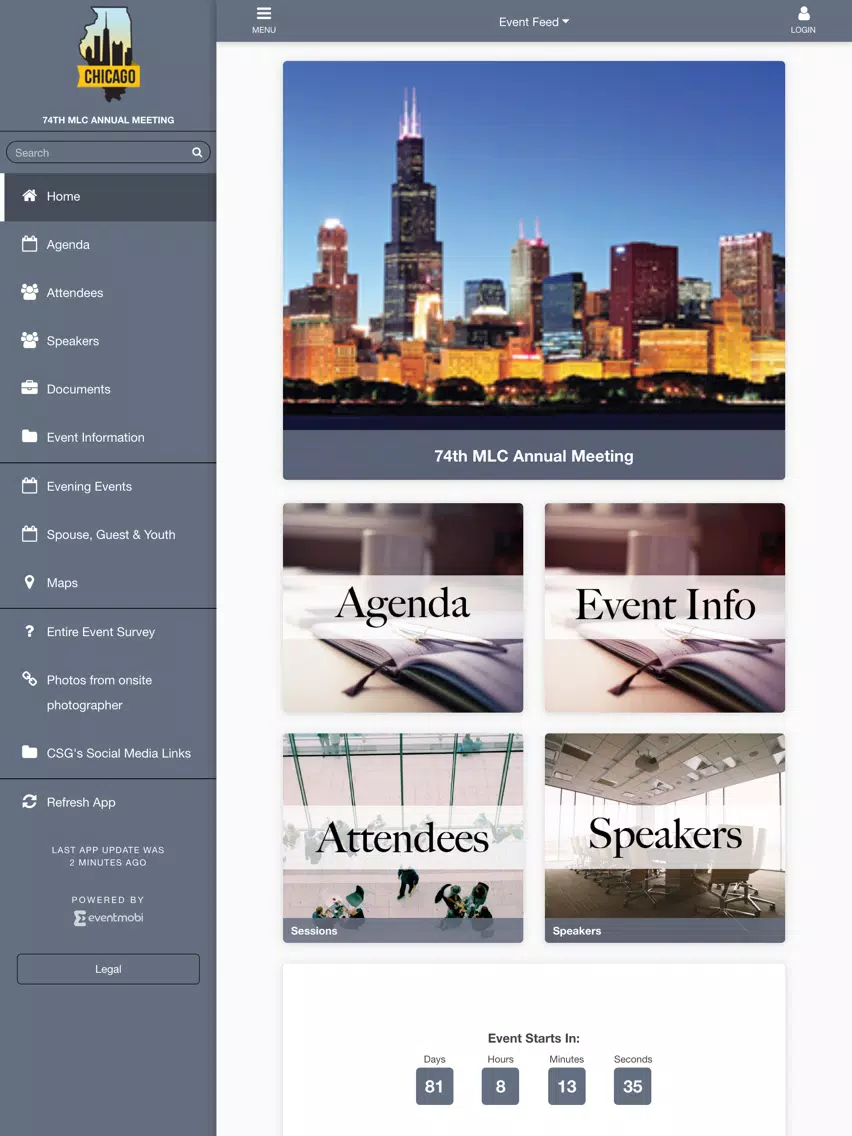Click the Days countdown value 81

[x=434, y=1086]
